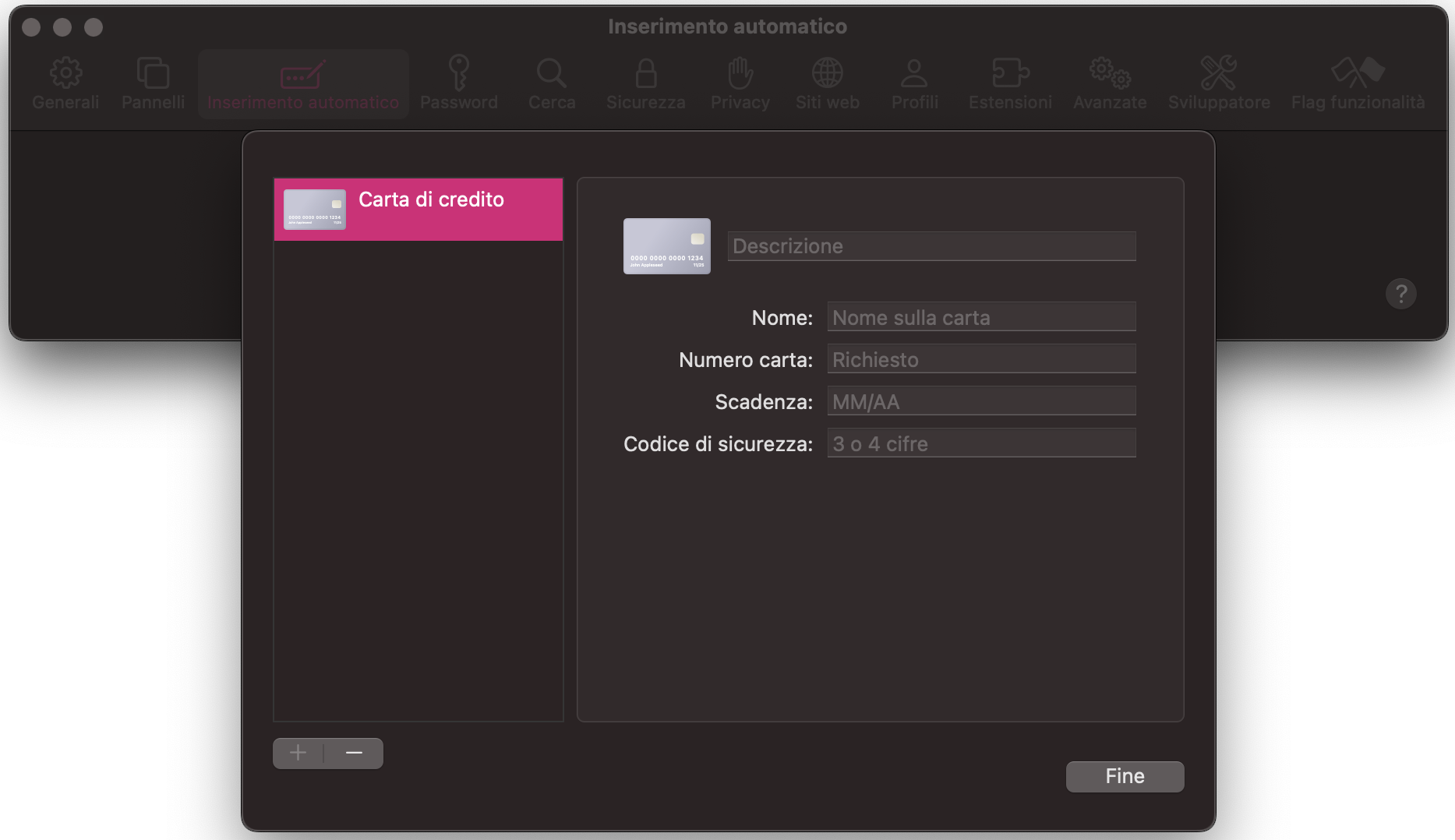
Task: Open the Sviluppatore settings pane
Action: coord(1218,83)
